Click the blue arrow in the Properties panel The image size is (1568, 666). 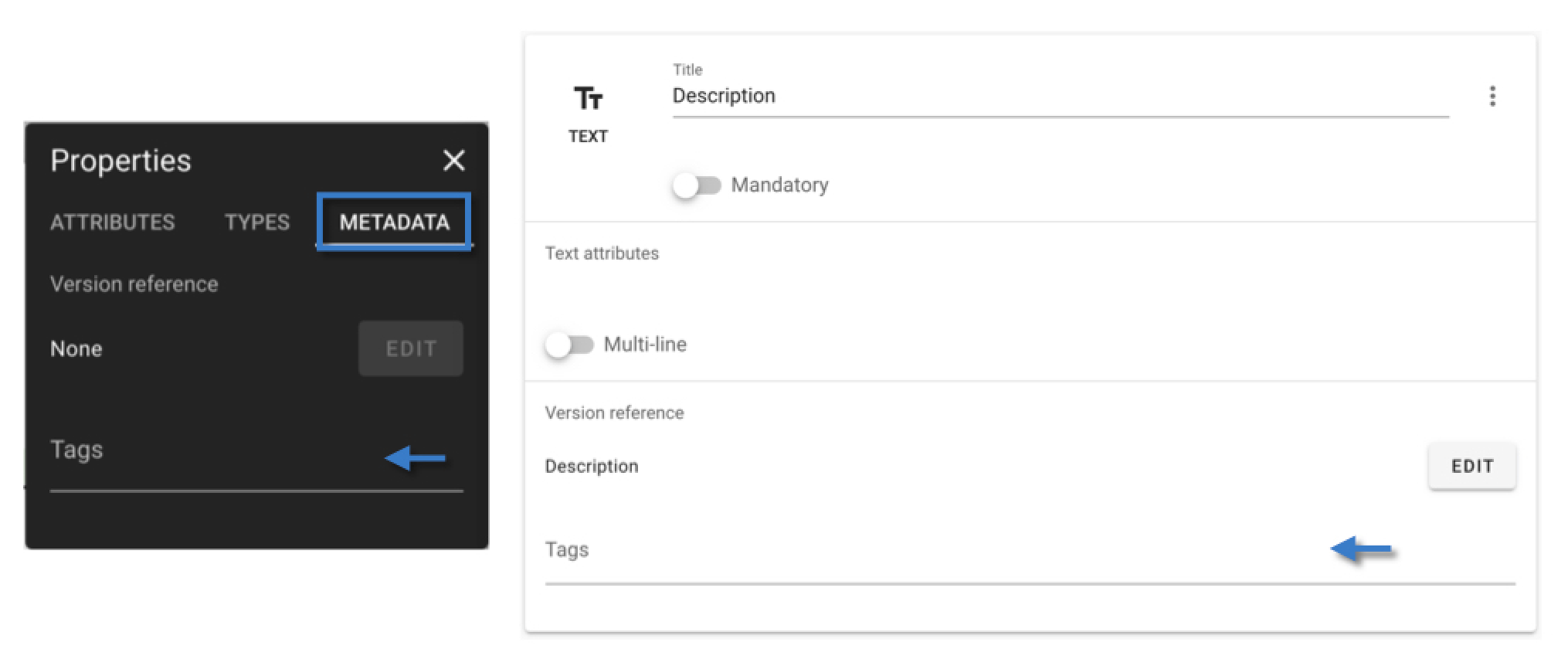tap(416, 458)
